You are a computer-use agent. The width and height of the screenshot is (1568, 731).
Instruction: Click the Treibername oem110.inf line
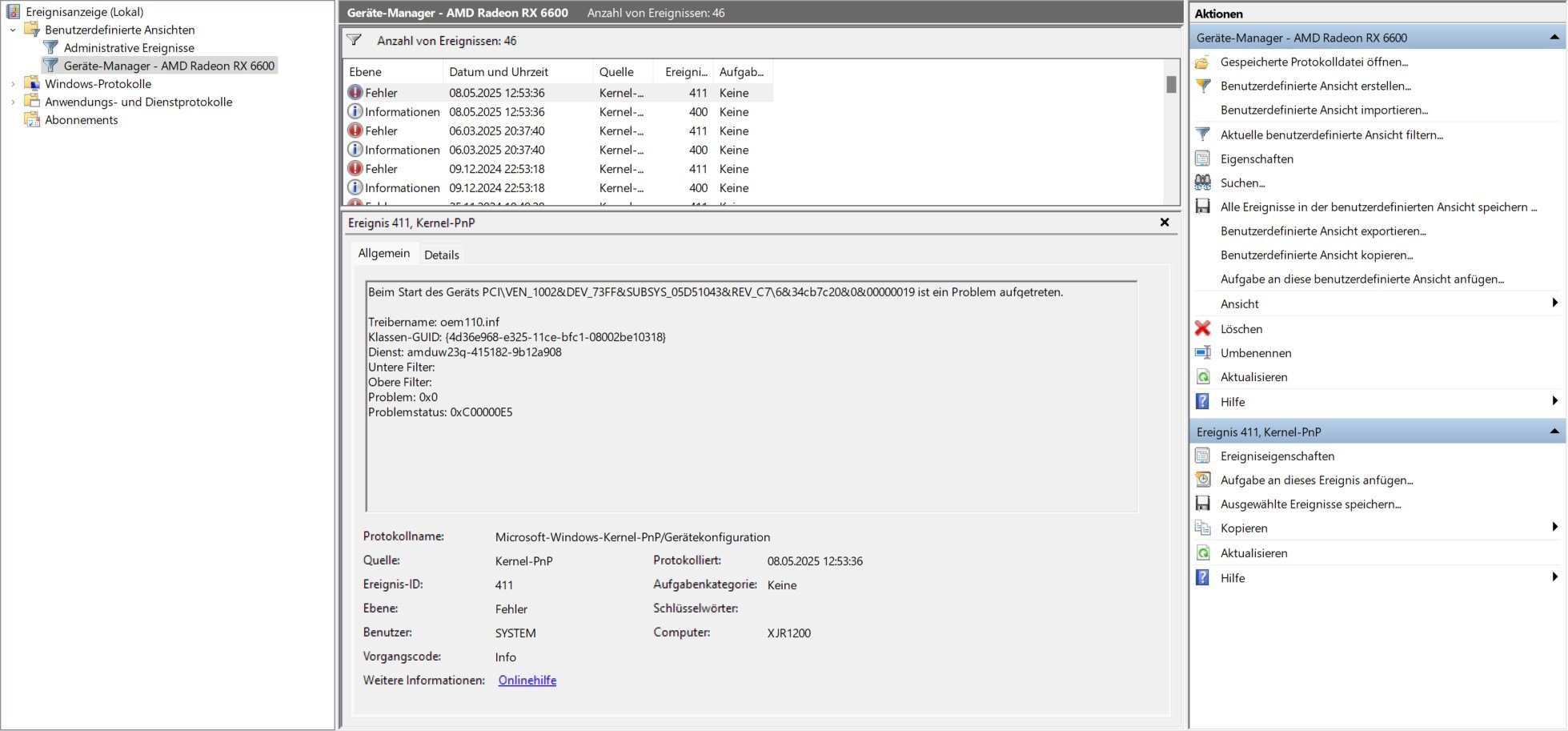[434, 322]
